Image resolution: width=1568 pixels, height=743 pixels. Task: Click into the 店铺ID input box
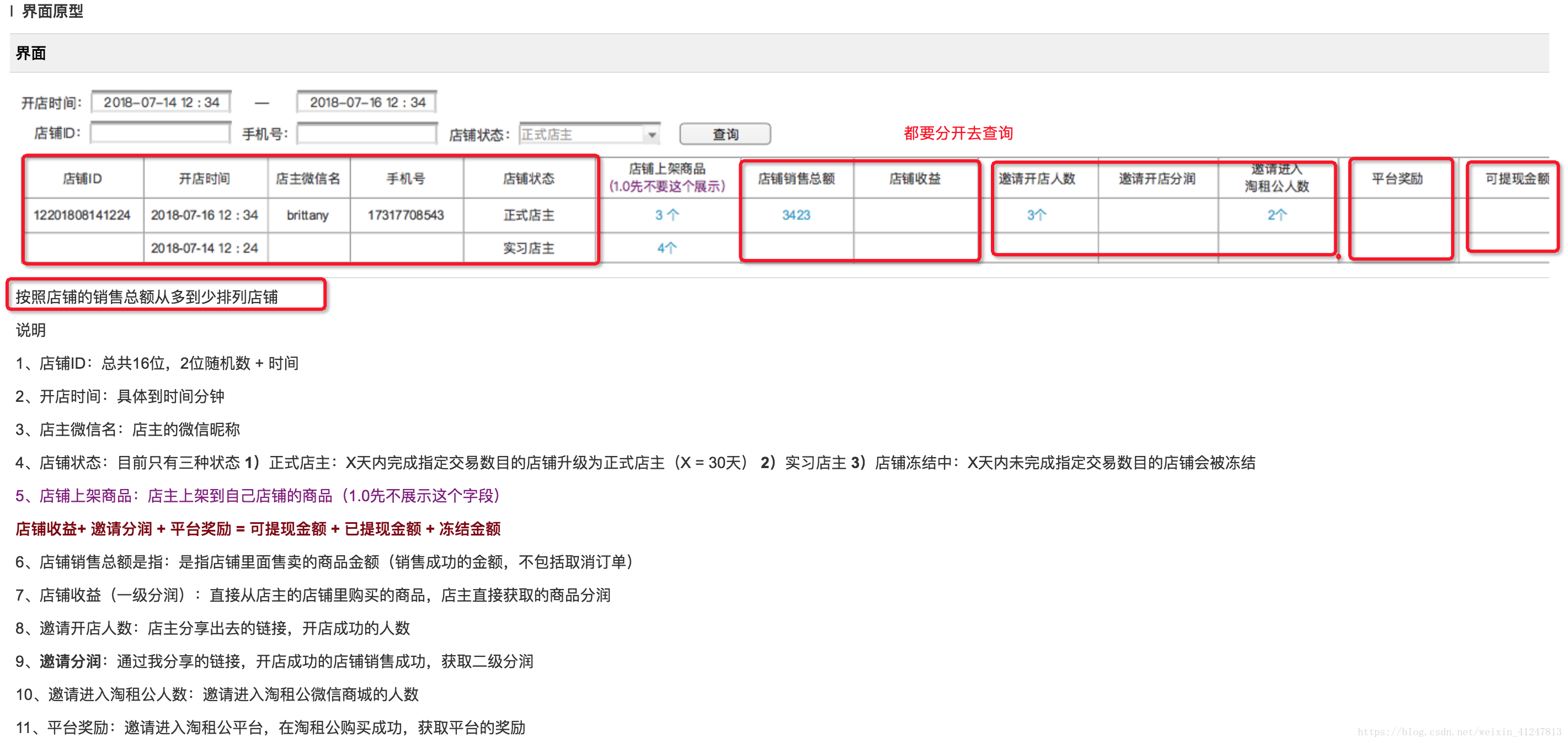coord(160,133)
